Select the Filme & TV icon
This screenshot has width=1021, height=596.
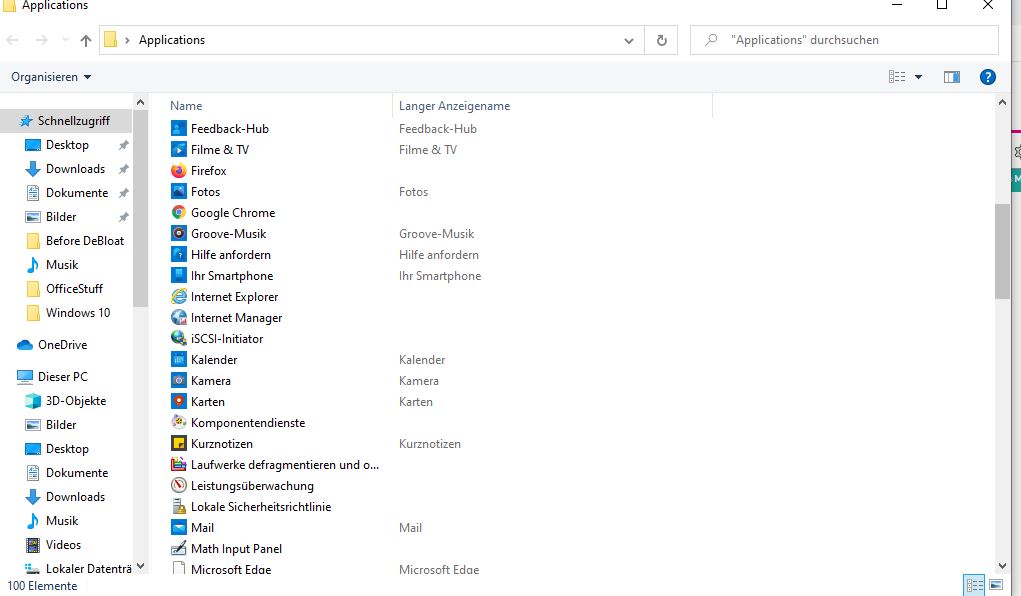(178, 149)
